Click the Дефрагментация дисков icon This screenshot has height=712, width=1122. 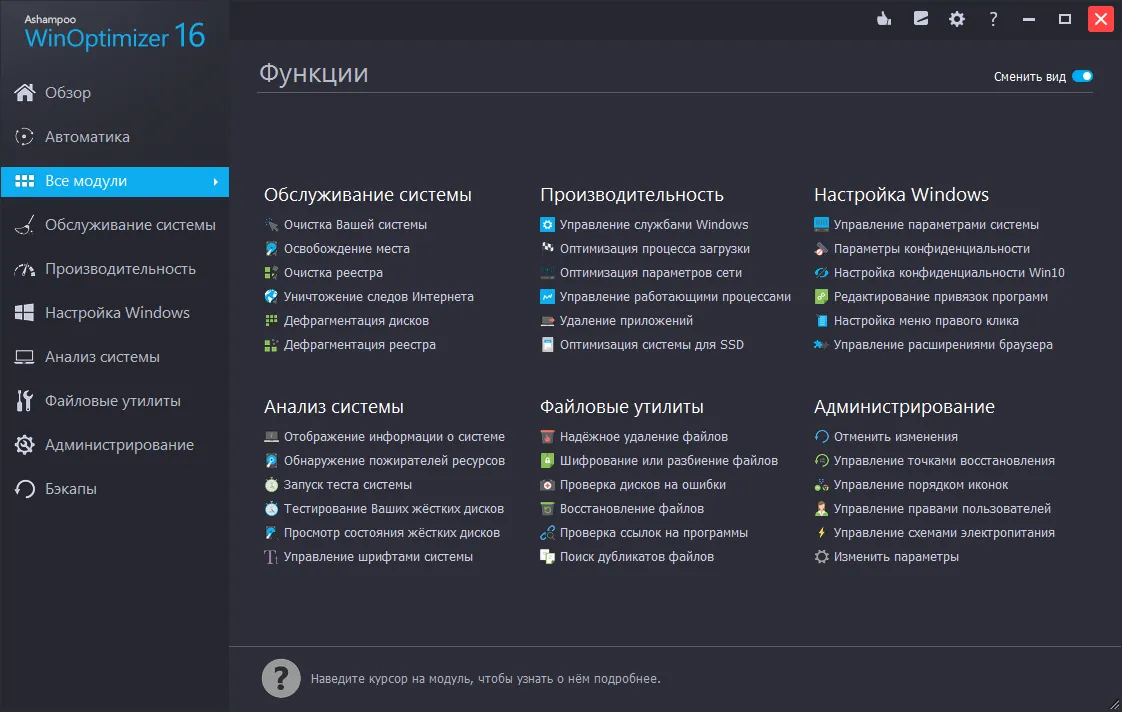271,321
